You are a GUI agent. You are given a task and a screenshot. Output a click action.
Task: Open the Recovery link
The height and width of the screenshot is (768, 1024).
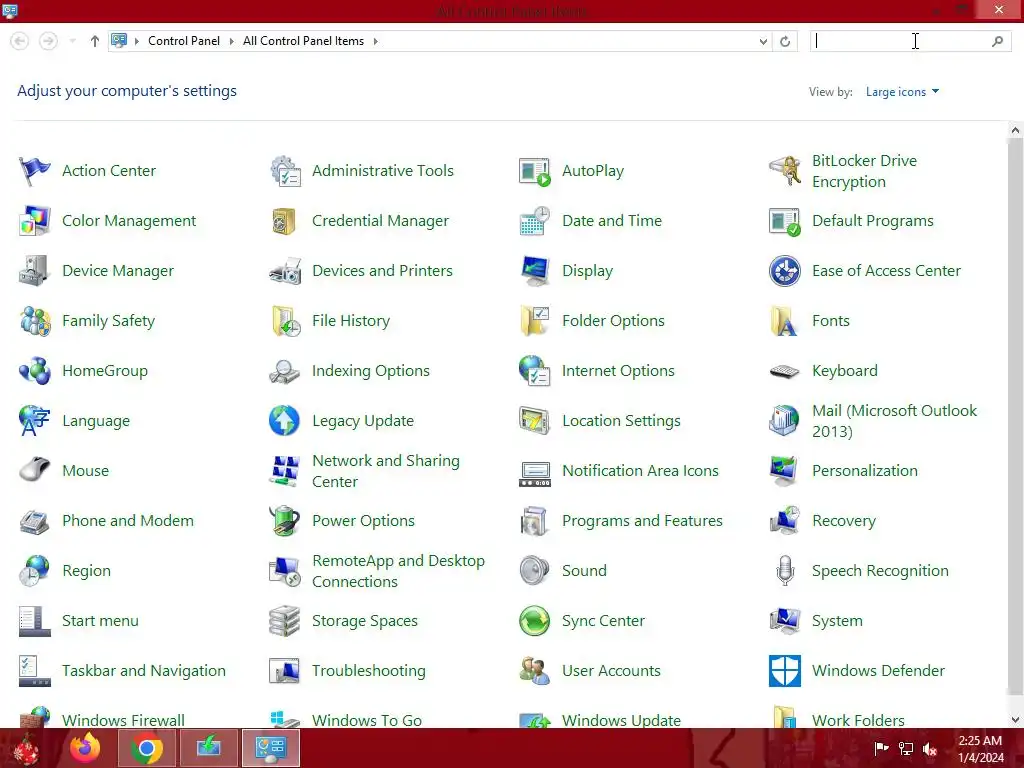pos(844,521)
